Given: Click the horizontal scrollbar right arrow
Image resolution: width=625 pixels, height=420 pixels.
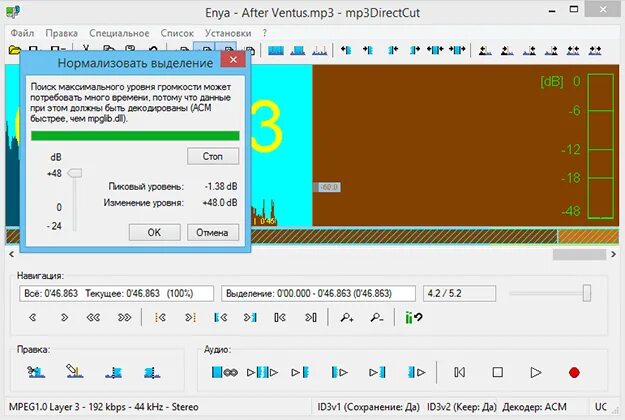Looking at the screenshot, I should (613, 254).
